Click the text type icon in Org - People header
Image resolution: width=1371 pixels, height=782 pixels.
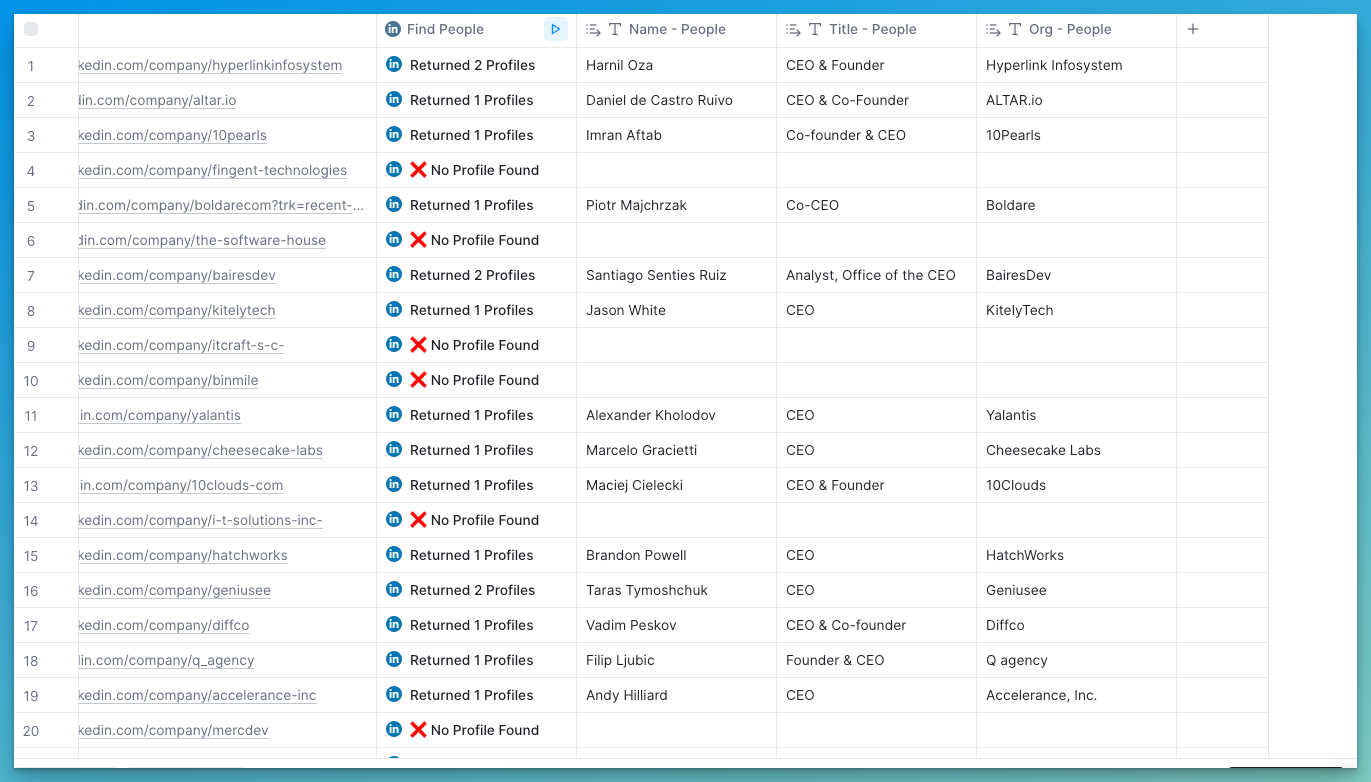[x=1015, y=30]
